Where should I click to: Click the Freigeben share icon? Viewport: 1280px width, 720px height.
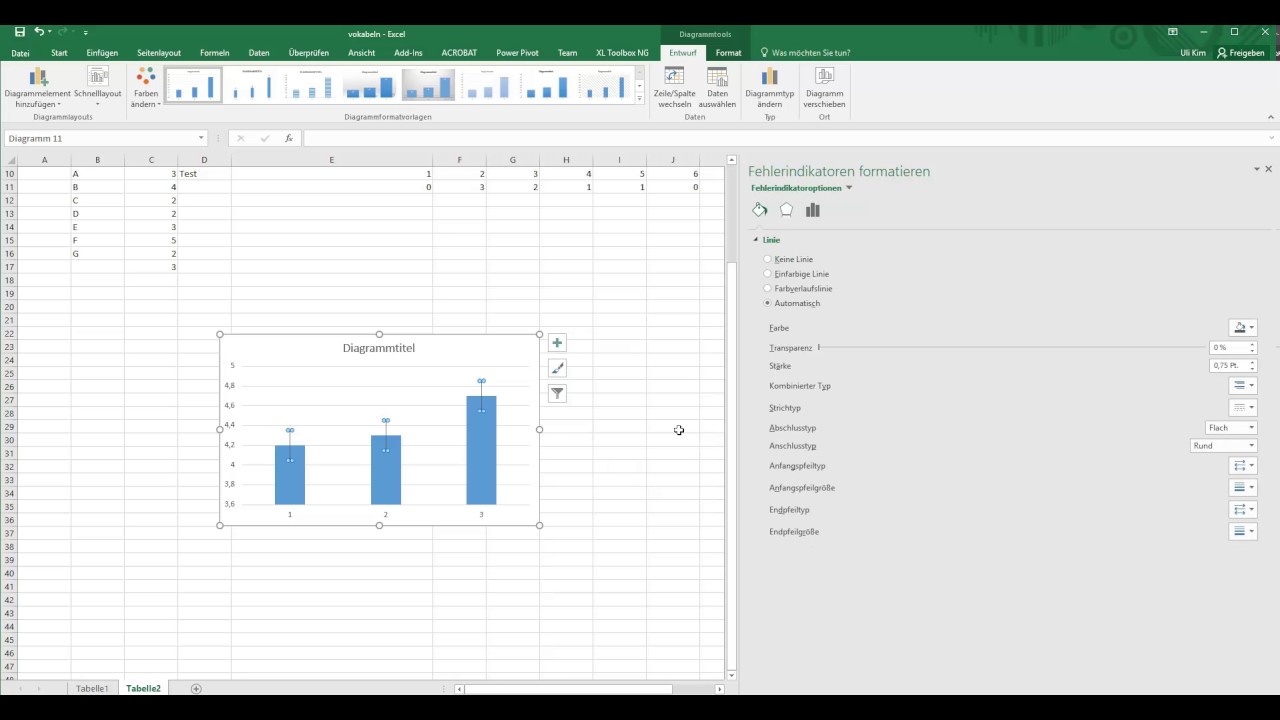pos(1241,52)
